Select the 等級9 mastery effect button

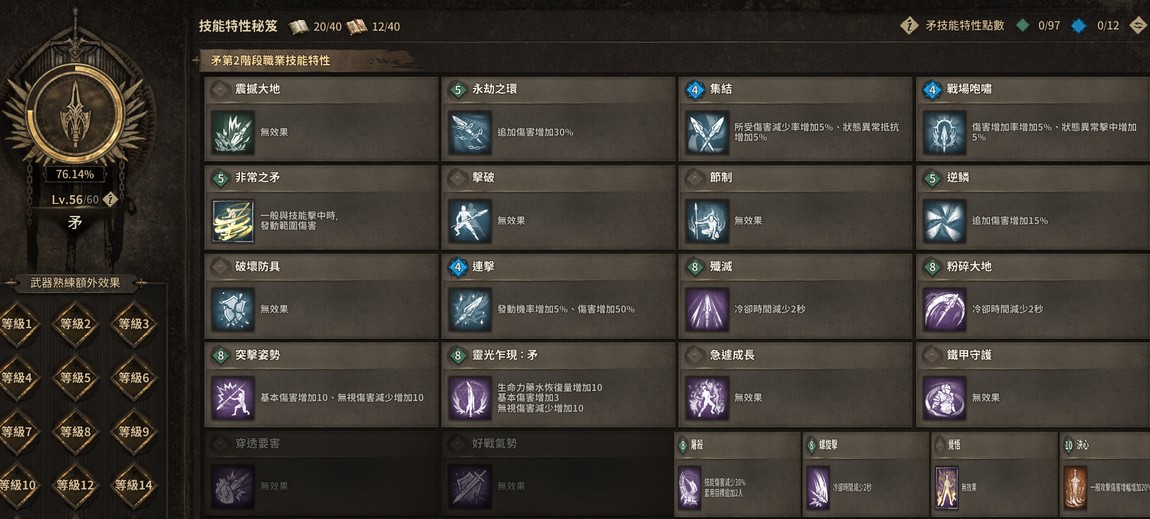133,432
